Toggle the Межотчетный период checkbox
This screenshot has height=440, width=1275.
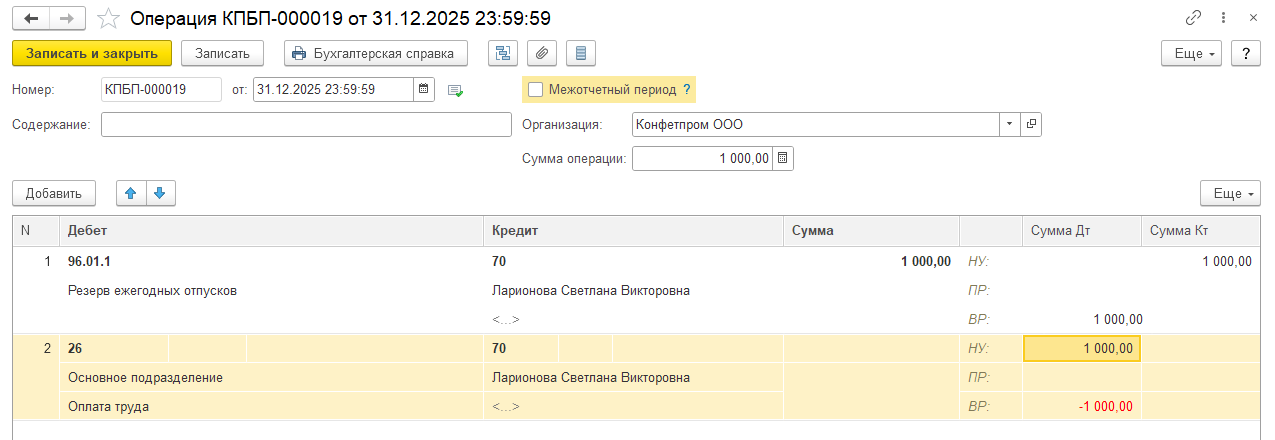pyautogui.click(x=536, y=90)
